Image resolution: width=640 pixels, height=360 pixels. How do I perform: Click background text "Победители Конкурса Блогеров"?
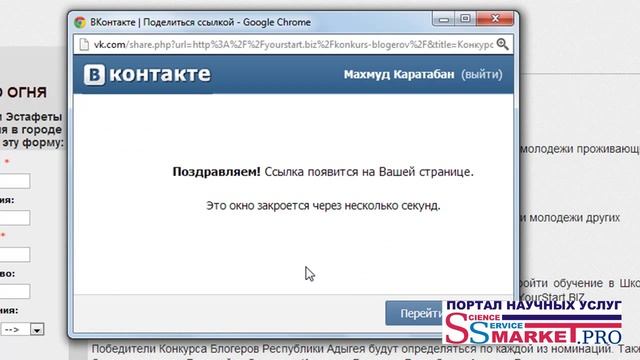pos(176,349)
